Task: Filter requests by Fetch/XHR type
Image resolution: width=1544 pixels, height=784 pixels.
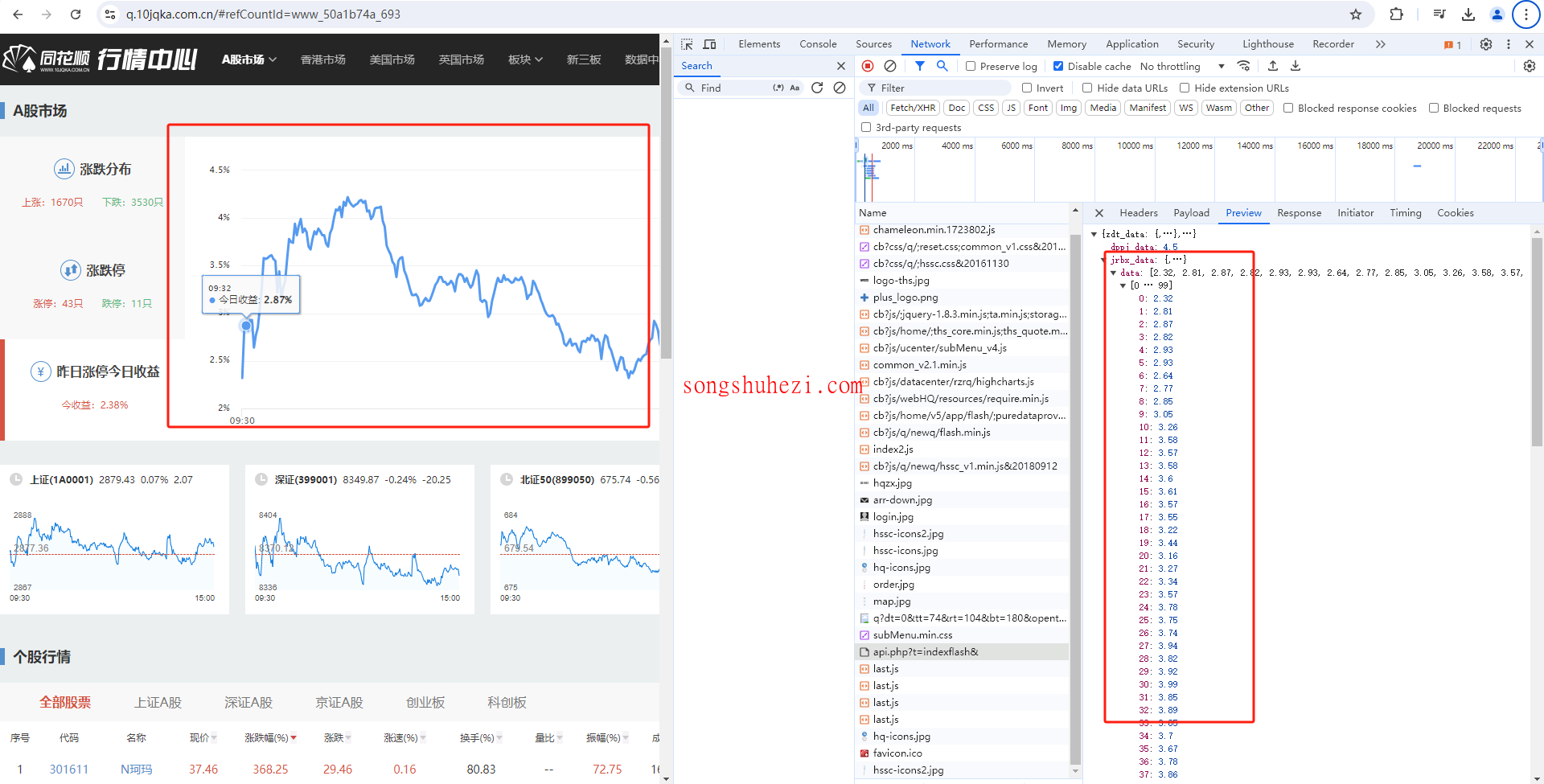Action: pyautogui.click(x=913, y=108)
